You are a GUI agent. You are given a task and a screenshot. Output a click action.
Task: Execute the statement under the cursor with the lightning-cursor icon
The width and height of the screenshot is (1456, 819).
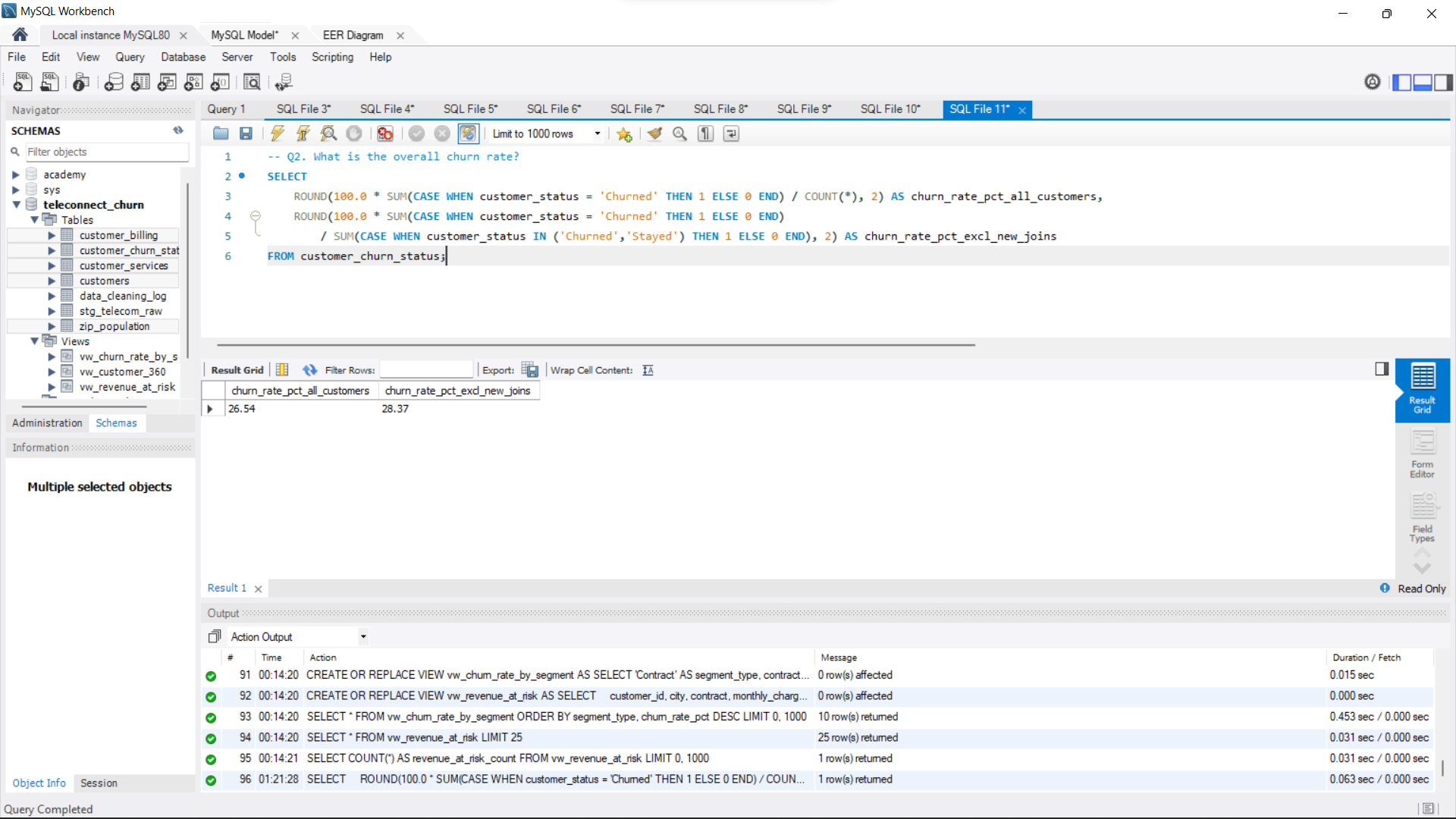pos(303,133)
